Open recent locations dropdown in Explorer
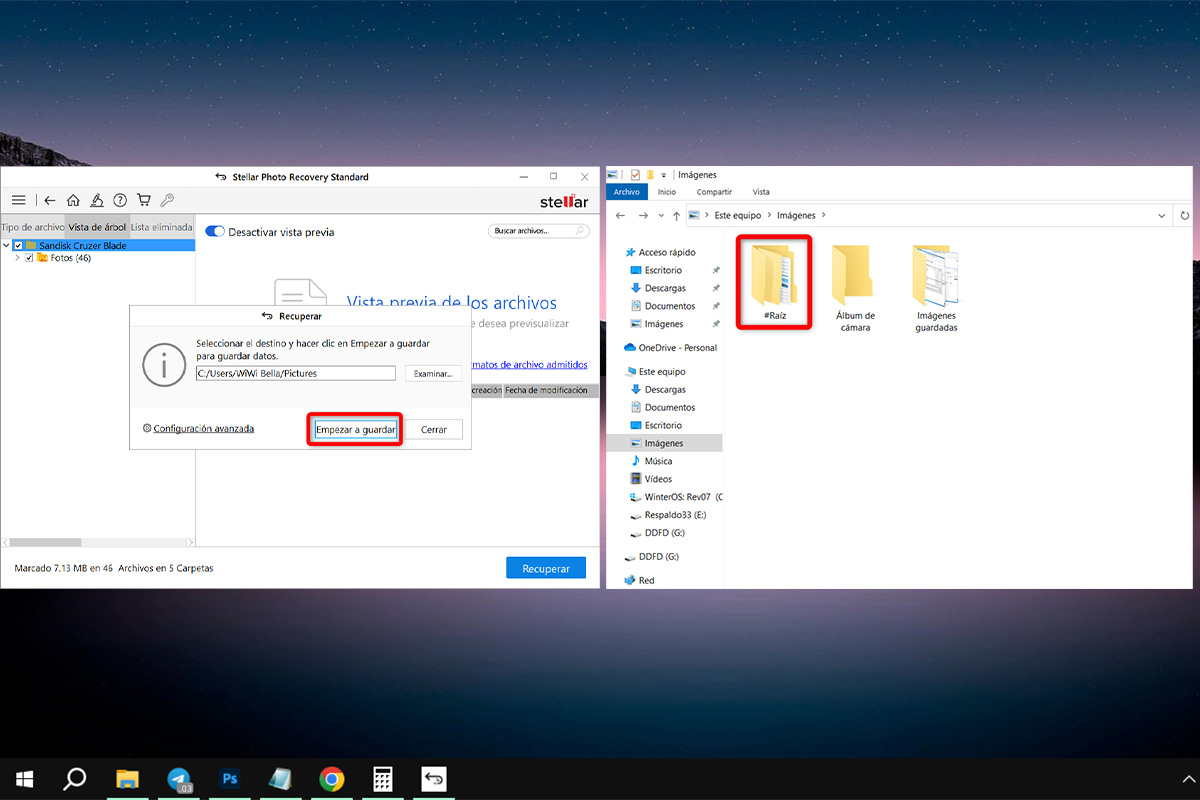This screenshot has height=800, width=1200. (660, 215)
